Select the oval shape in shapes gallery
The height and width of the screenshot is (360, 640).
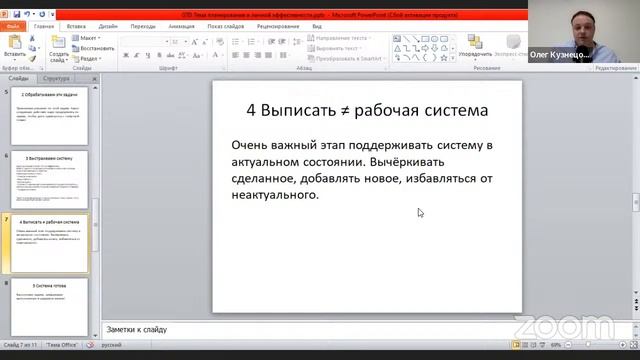[434, 39]
